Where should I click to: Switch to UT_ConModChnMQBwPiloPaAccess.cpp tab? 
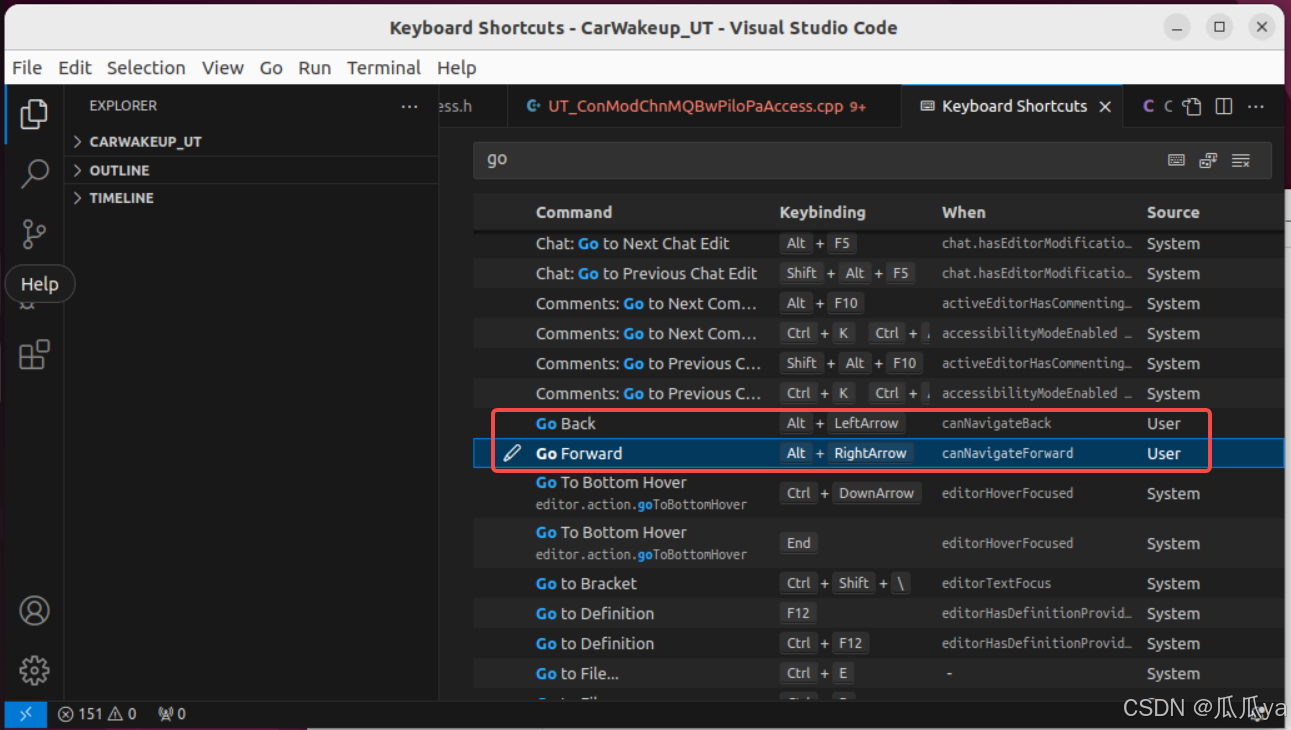(x=704, y=106)
